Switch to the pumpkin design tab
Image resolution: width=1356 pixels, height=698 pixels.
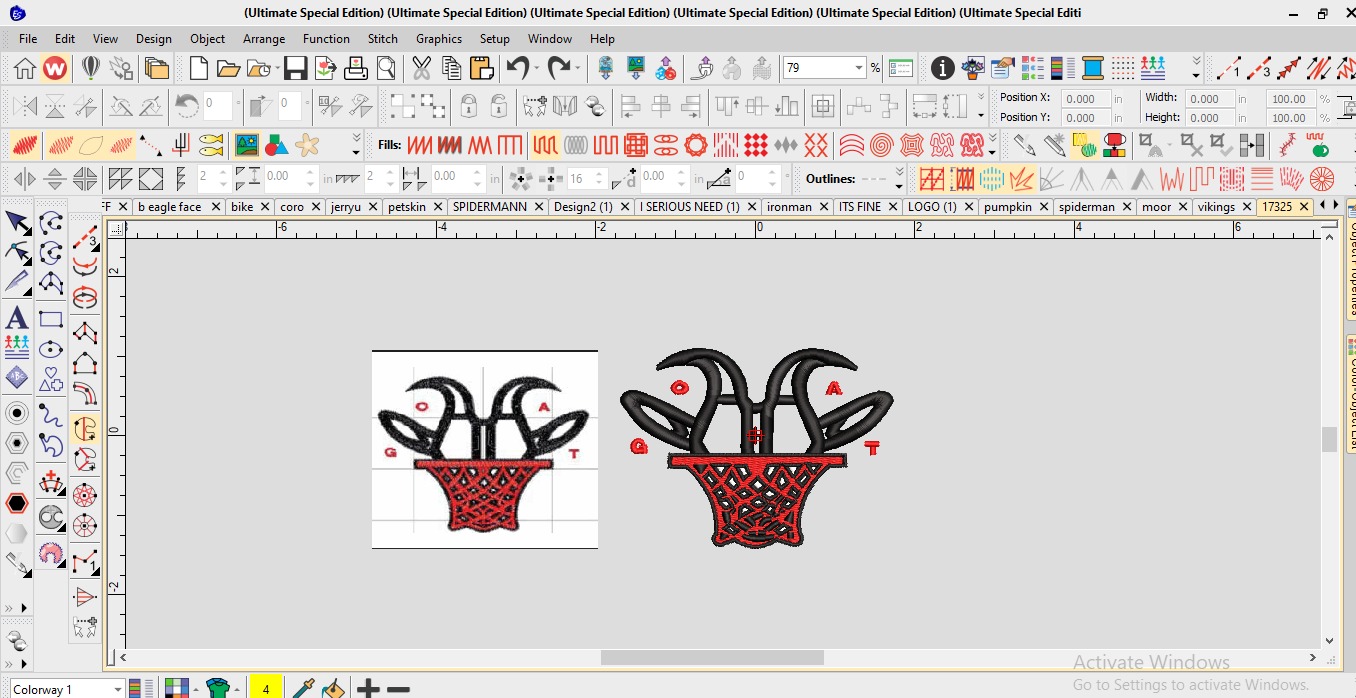1008,207
